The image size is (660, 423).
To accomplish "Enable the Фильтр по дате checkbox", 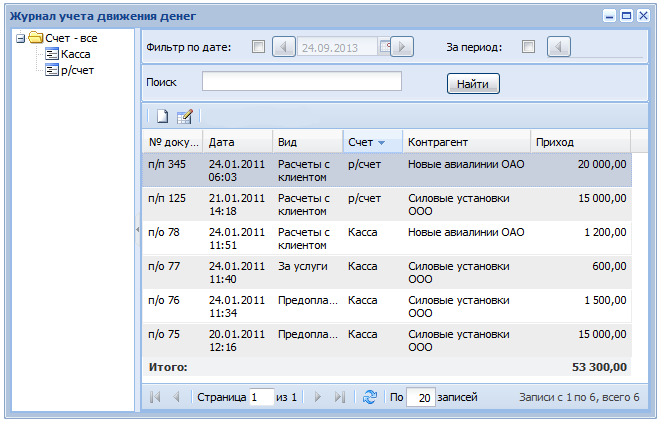I will click(x=258, y=47).
